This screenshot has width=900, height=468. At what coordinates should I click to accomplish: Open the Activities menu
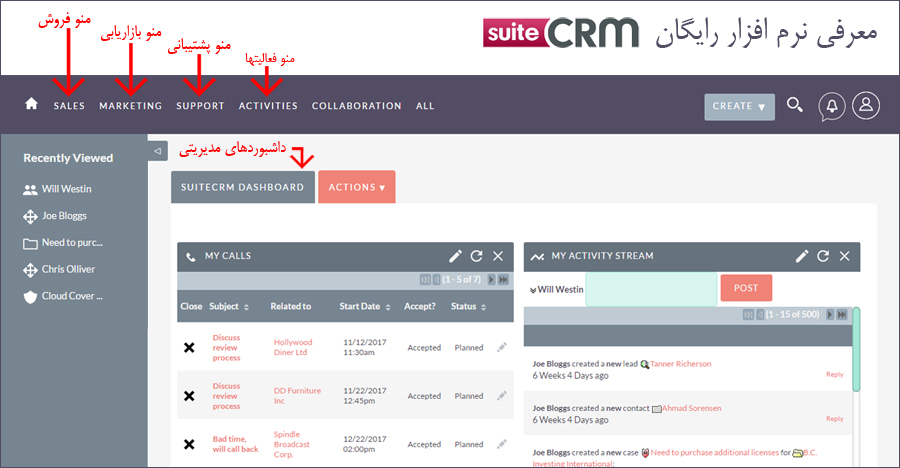268,106
